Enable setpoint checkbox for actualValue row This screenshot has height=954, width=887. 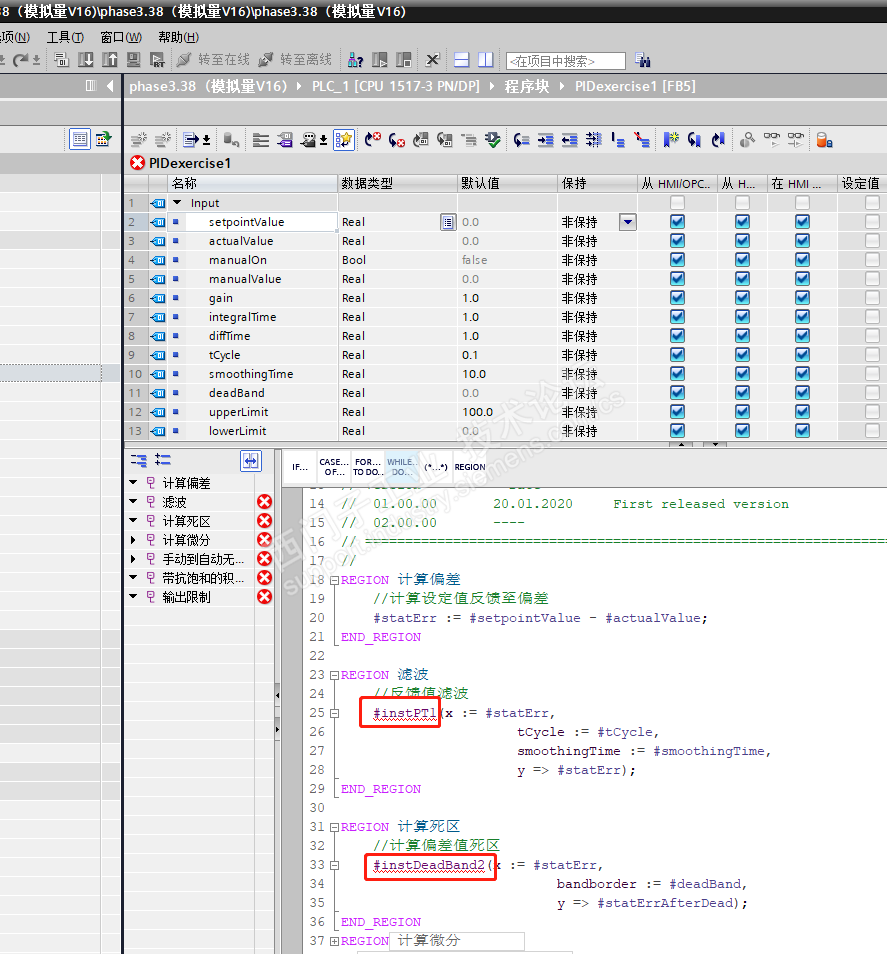coord(872,241)
